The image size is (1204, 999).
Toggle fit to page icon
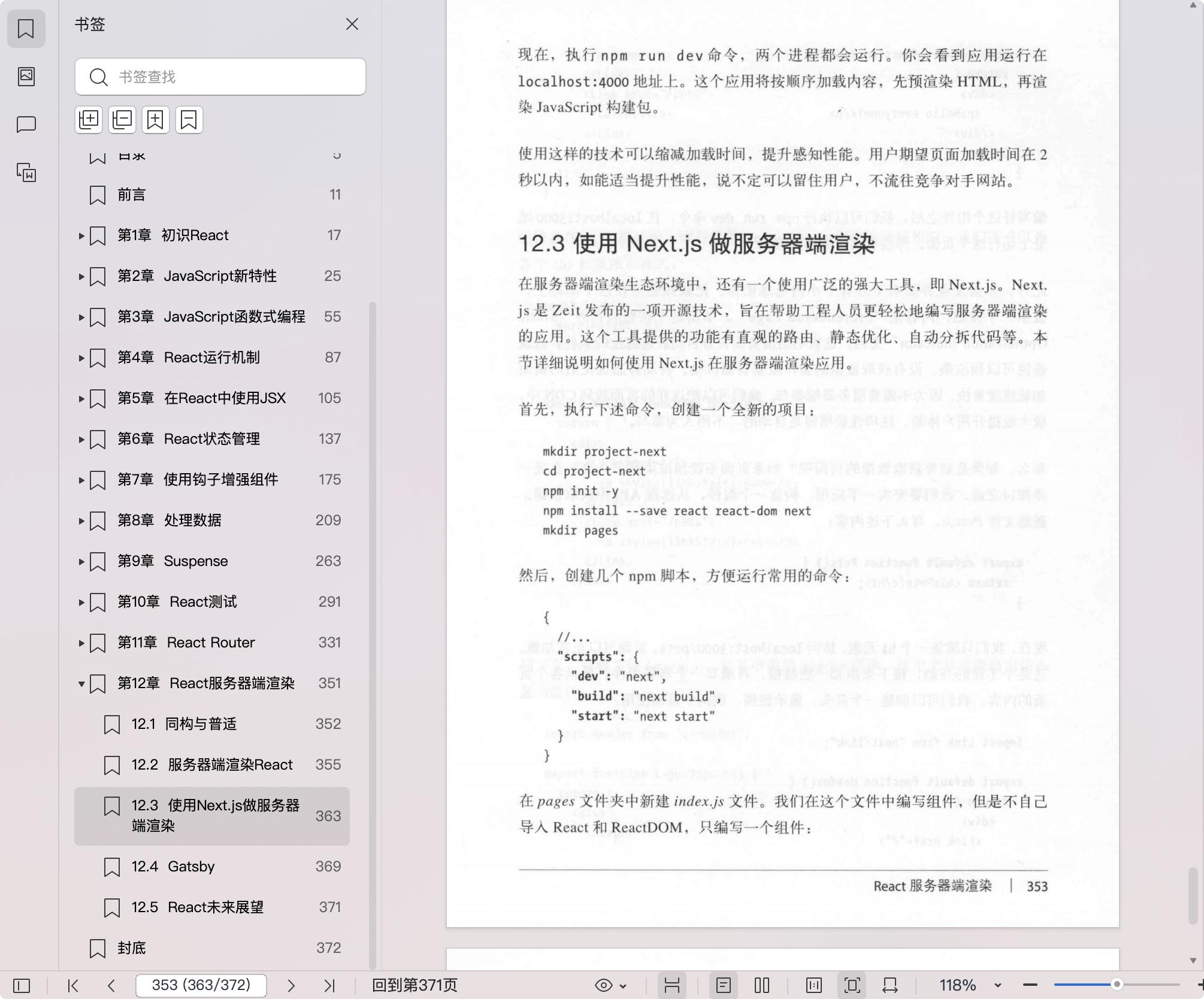click(x=852, y=985)
